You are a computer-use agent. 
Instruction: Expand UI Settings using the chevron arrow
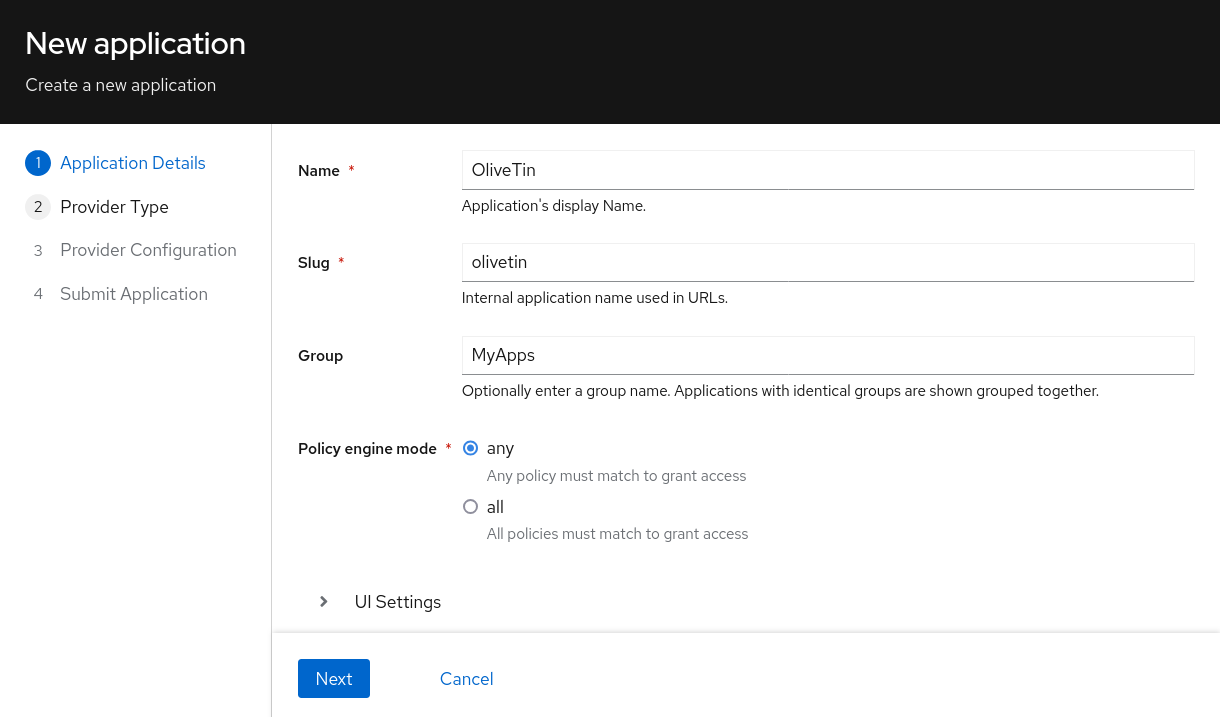pos(323,602)
